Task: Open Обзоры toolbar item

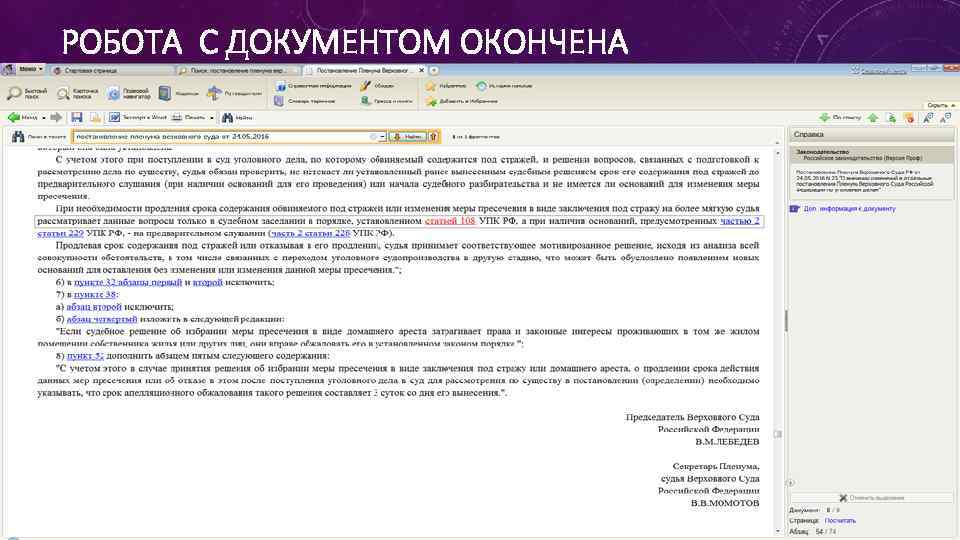Action: click(x=378, y=86)
